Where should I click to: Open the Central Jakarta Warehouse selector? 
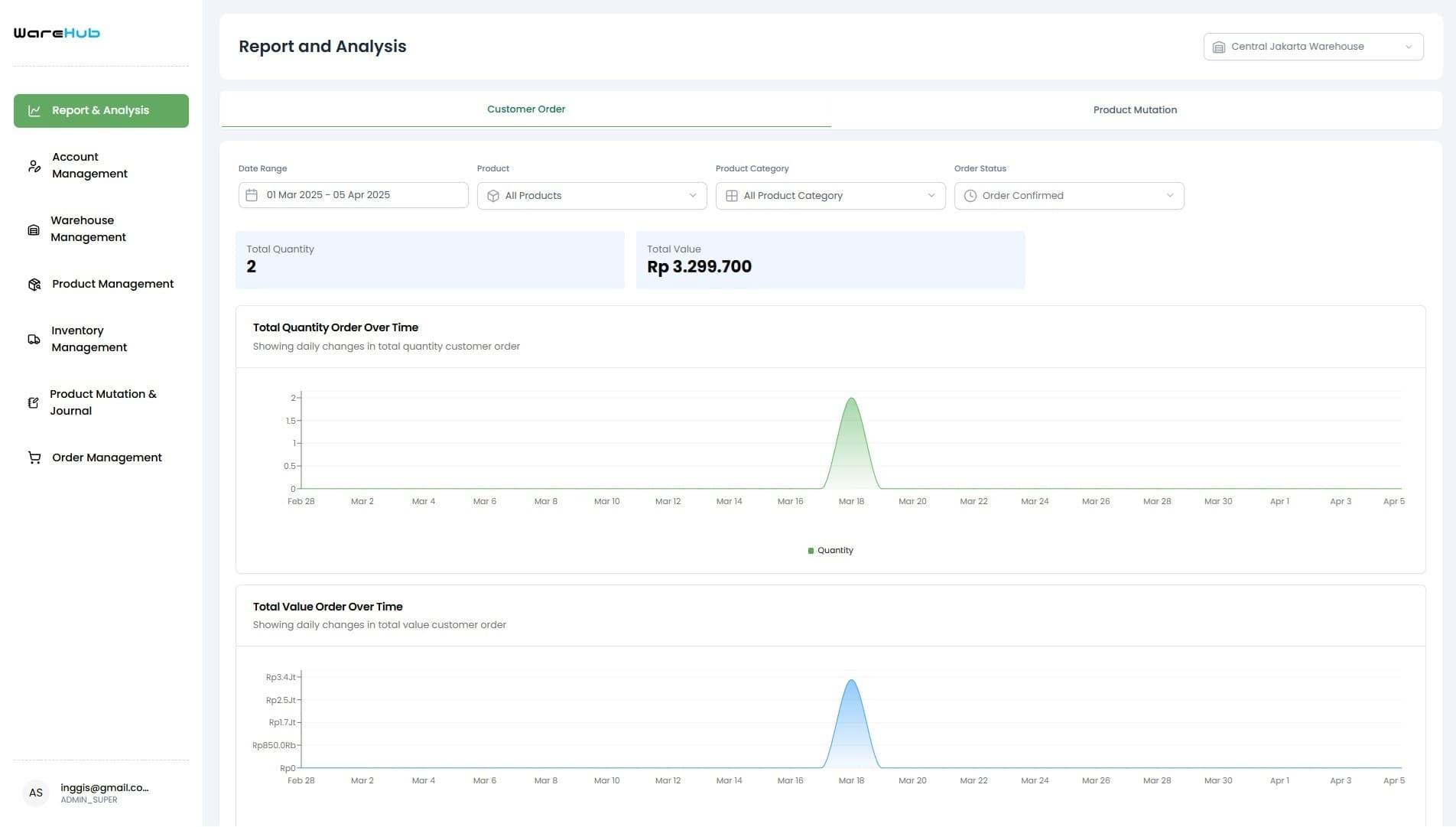[x=1312, y=46]
